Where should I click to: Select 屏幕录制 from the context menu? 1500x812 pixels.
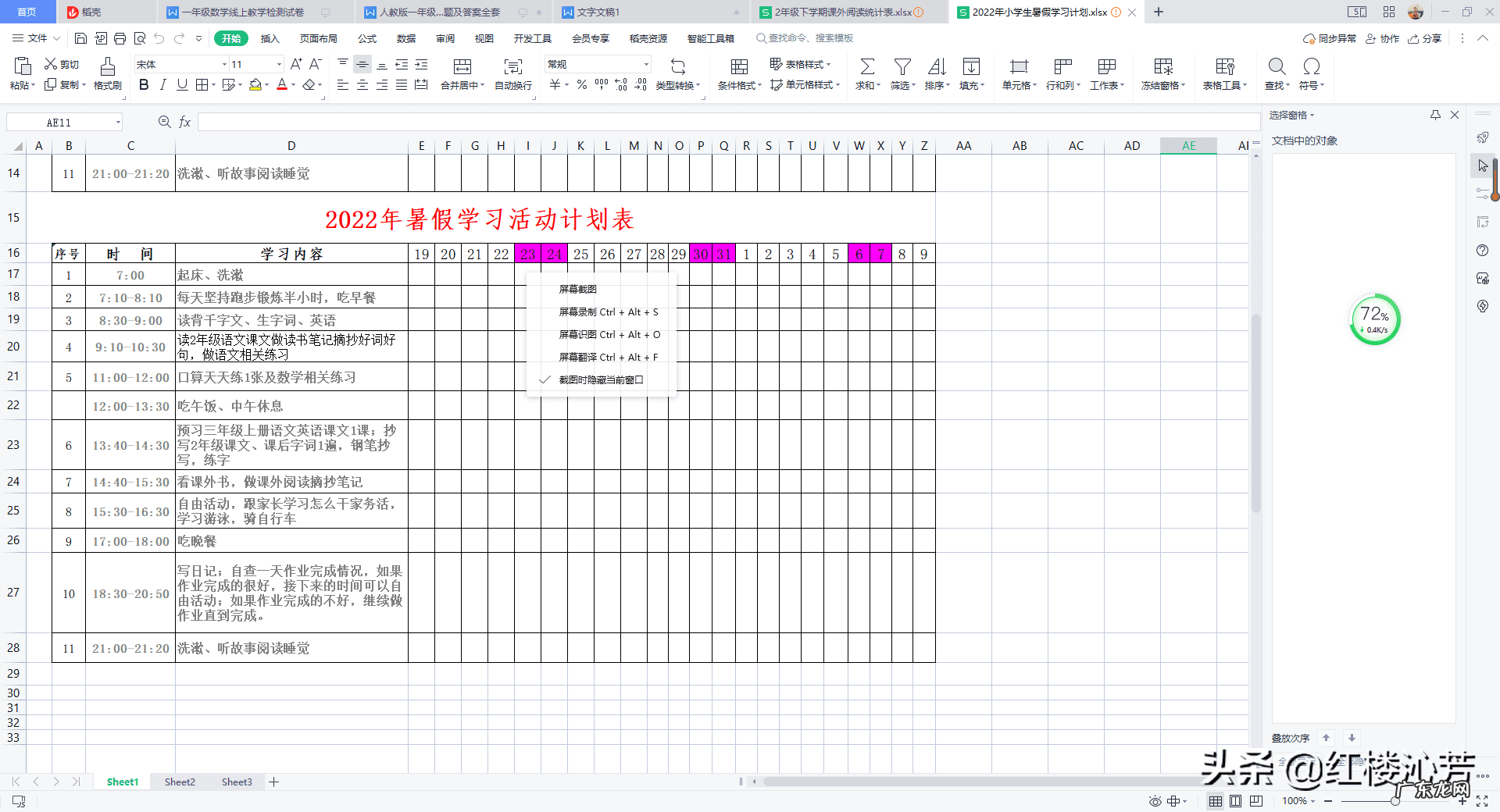608,312
